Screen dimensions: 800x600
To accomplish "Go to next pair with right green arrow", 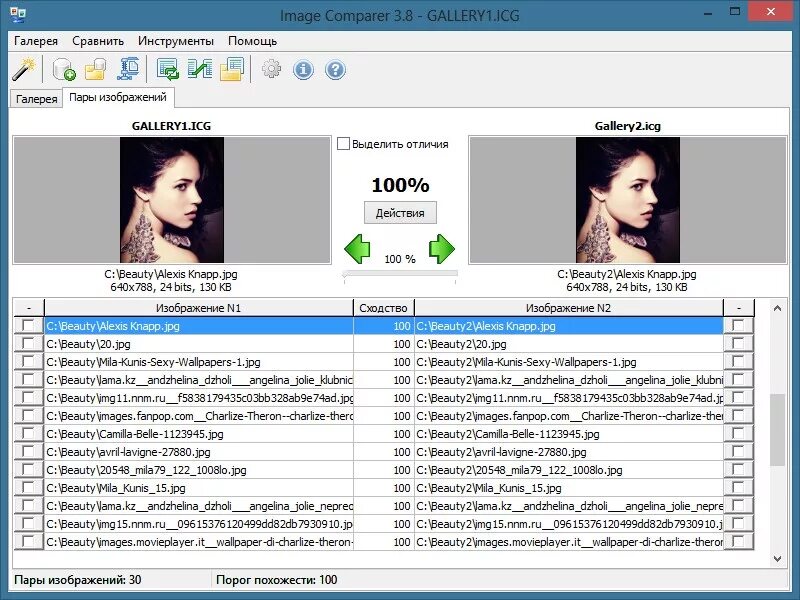I will pos(442,249).
